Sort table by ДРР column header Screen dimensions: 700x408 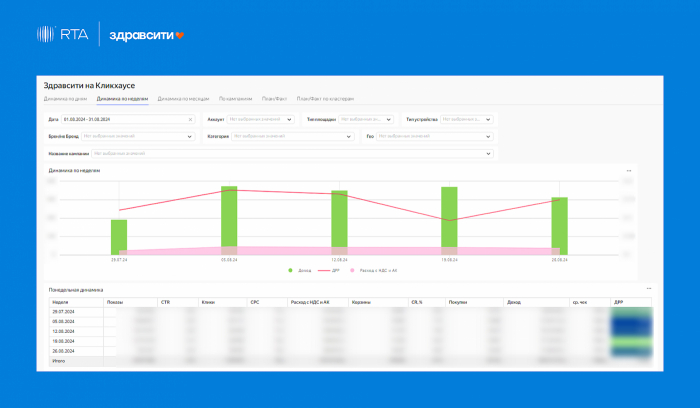click(631, 302)
